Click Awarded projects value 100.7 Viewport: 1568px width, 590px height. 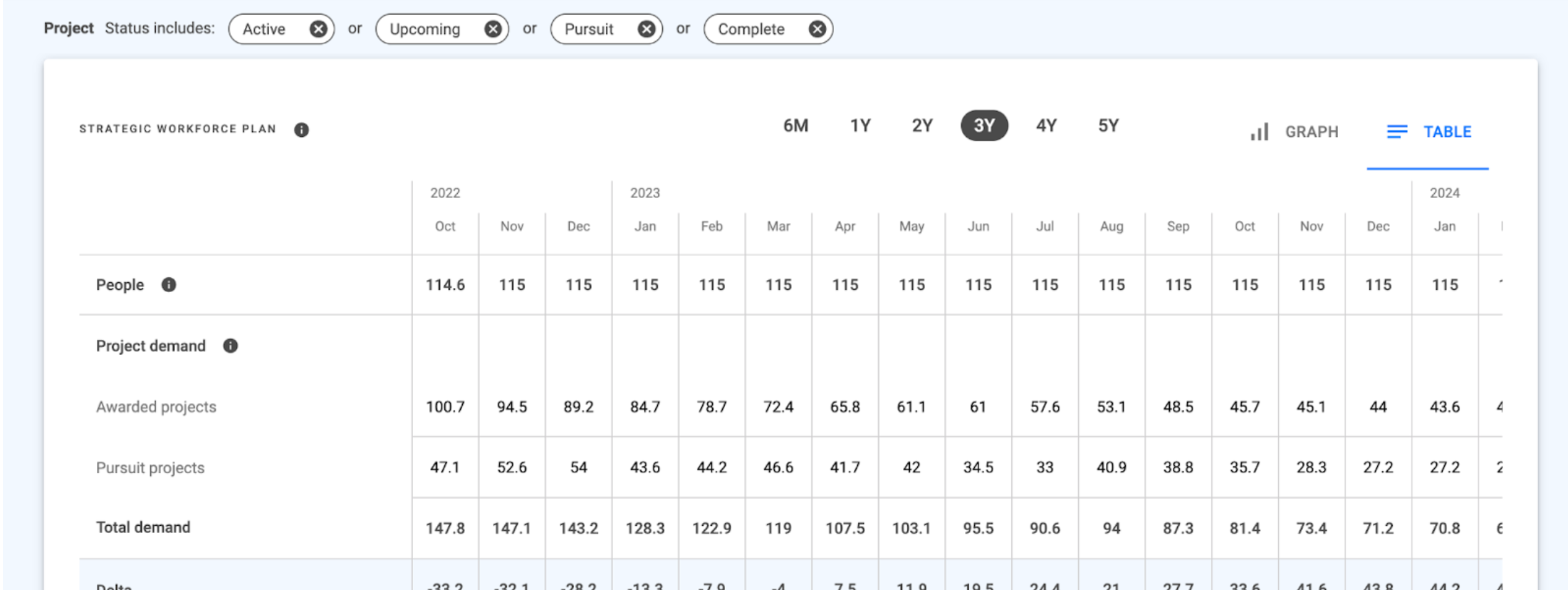pyautogui.click(x=445, y=407)
